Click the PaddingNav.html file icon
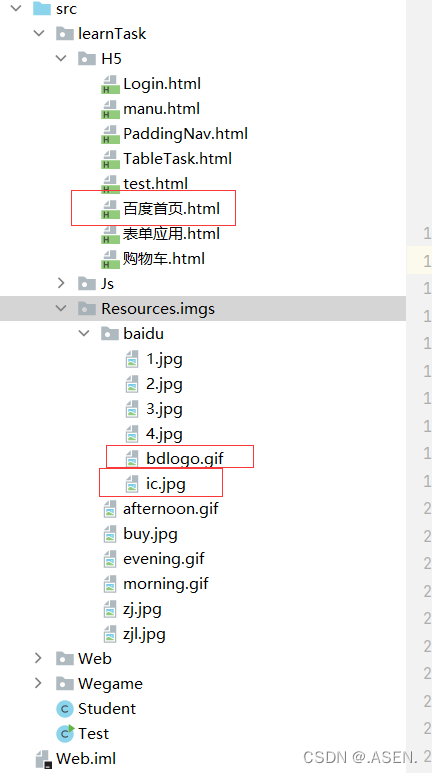 coord(110,135)
